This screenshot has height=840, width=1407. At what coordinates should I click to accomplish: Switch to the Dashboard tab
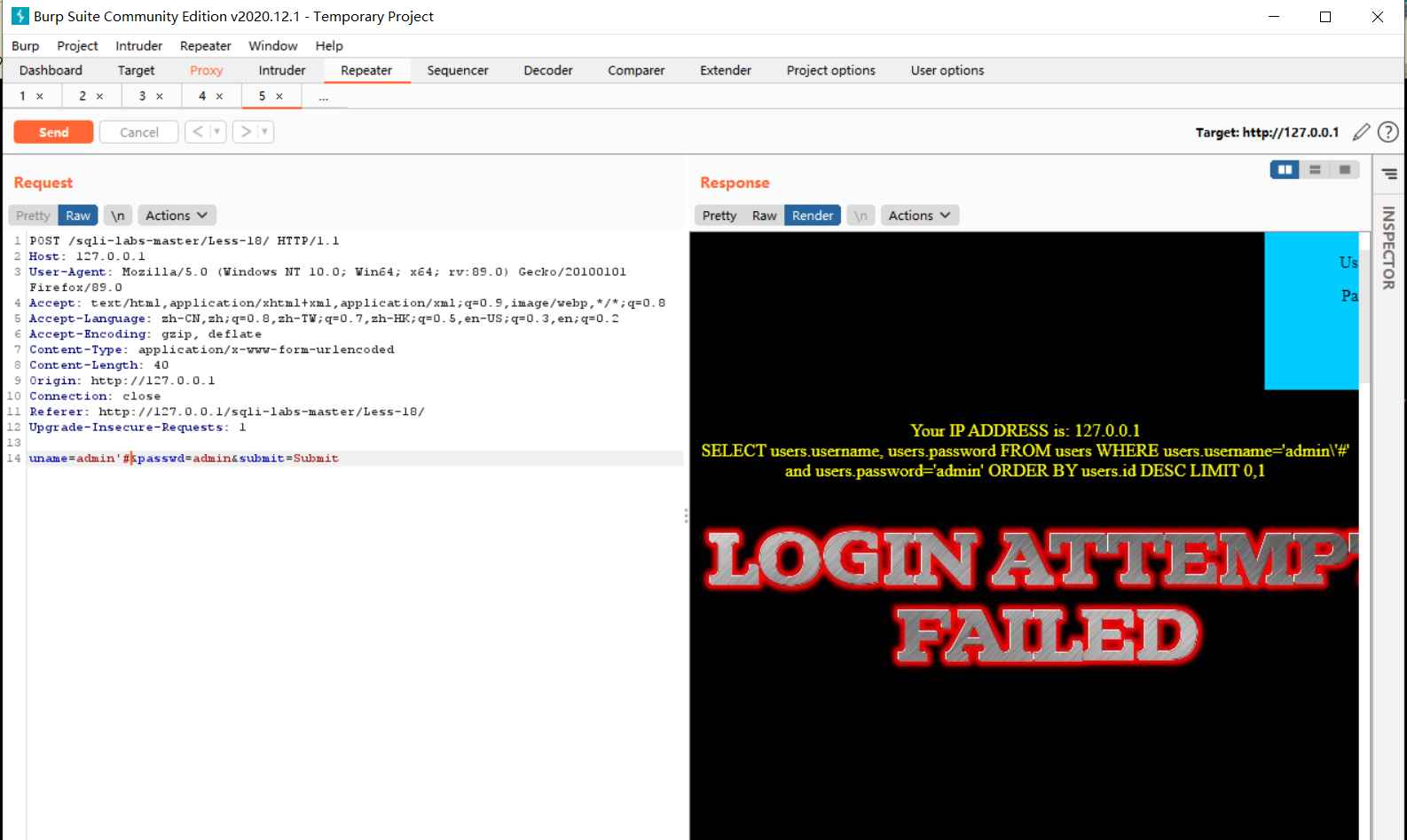[x=51, y=71]
